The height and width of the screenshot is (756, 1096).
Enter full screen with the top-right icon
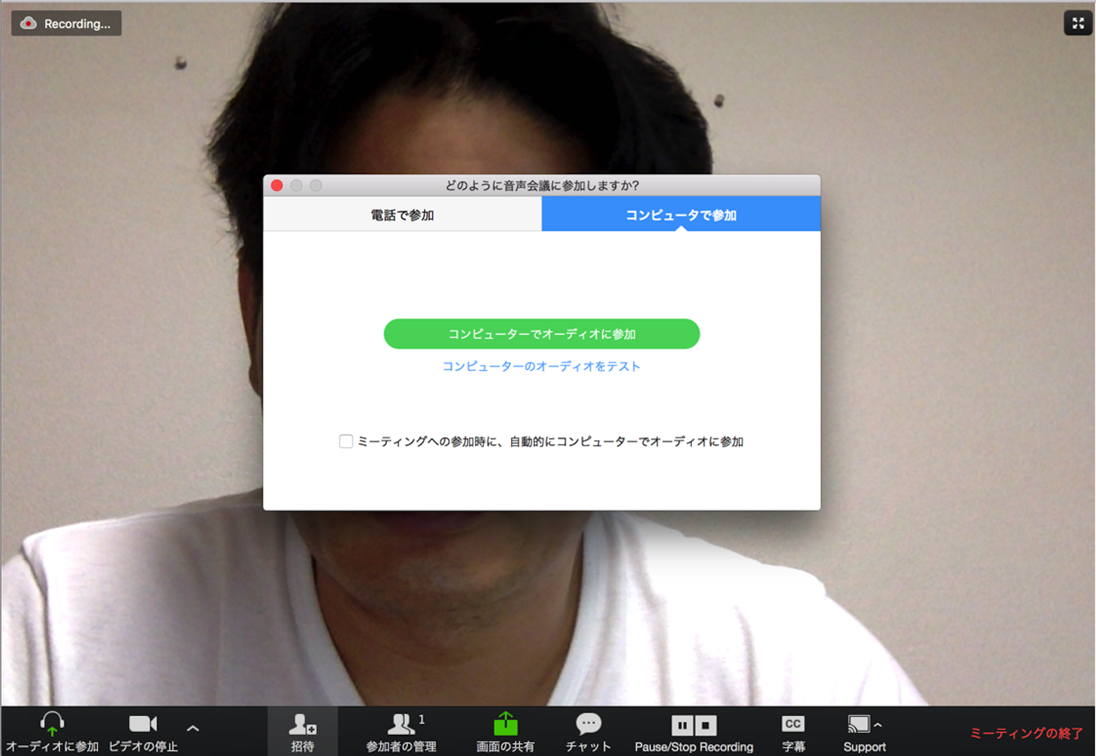pyautogui.click(x=1078, y=23)
